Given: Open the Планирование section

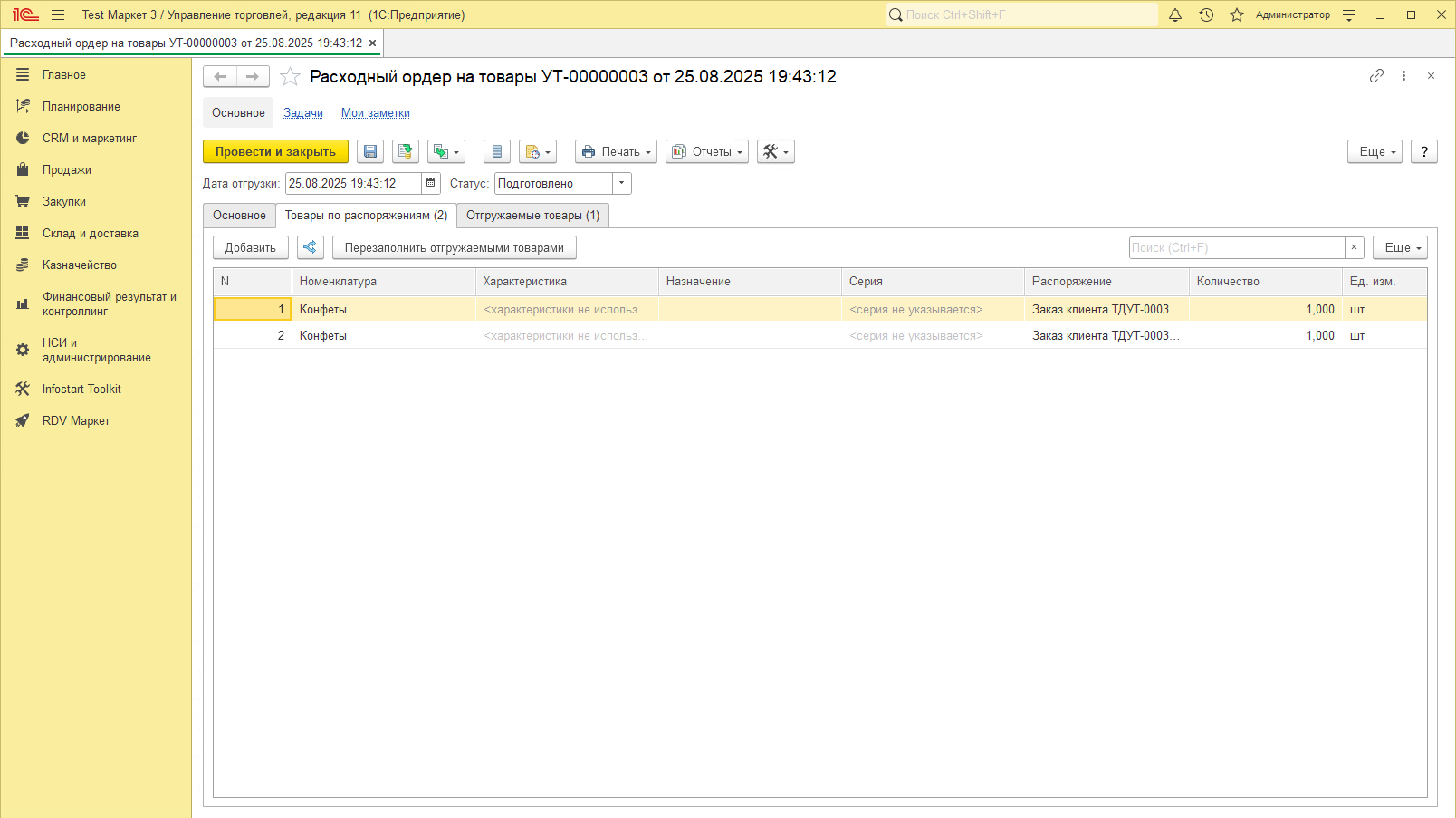Looking at the screenshot, I should point(96,107).
